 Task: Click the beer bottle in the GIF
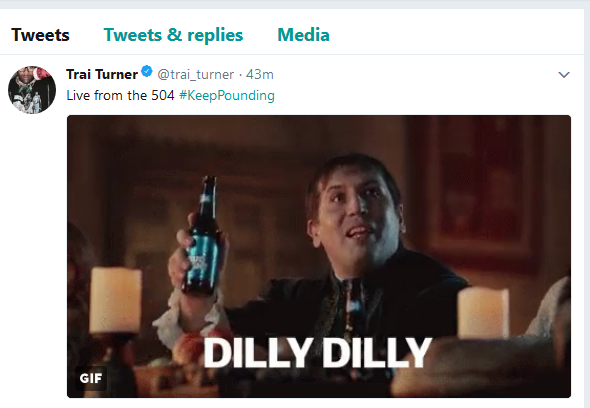click(x=203, y=236)
